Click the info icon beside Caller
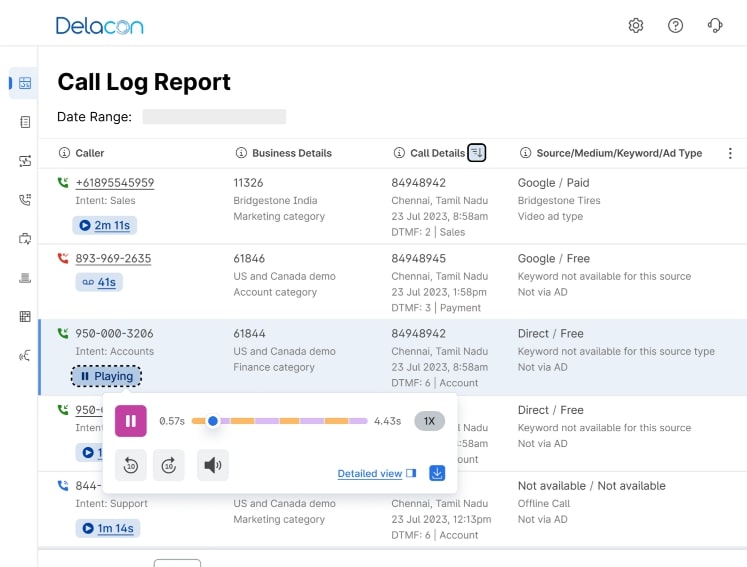Image resolution: width=747 pixels, height=567 pixels. tap(64, 153)
